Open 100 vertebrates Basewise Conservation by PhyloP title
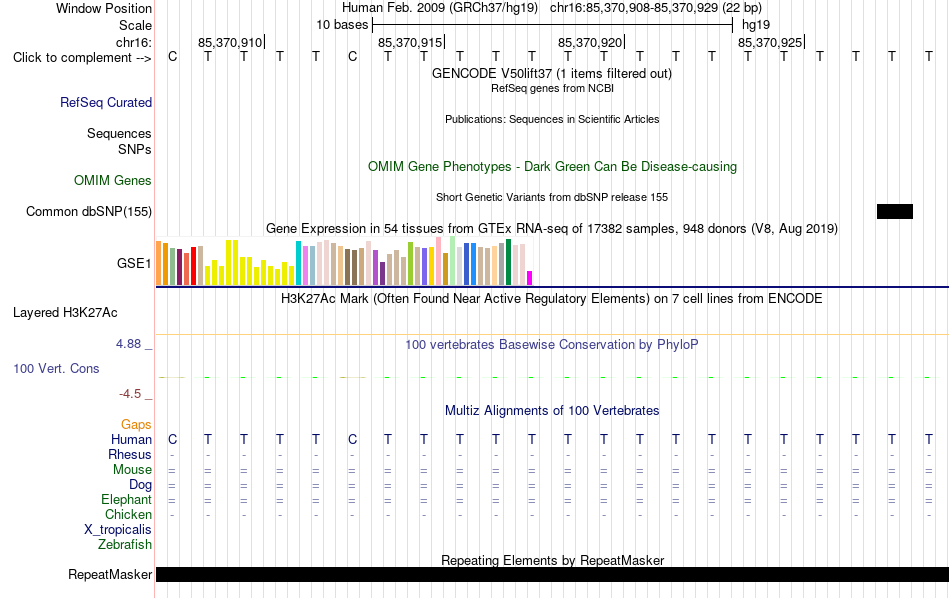 [552, 345]
